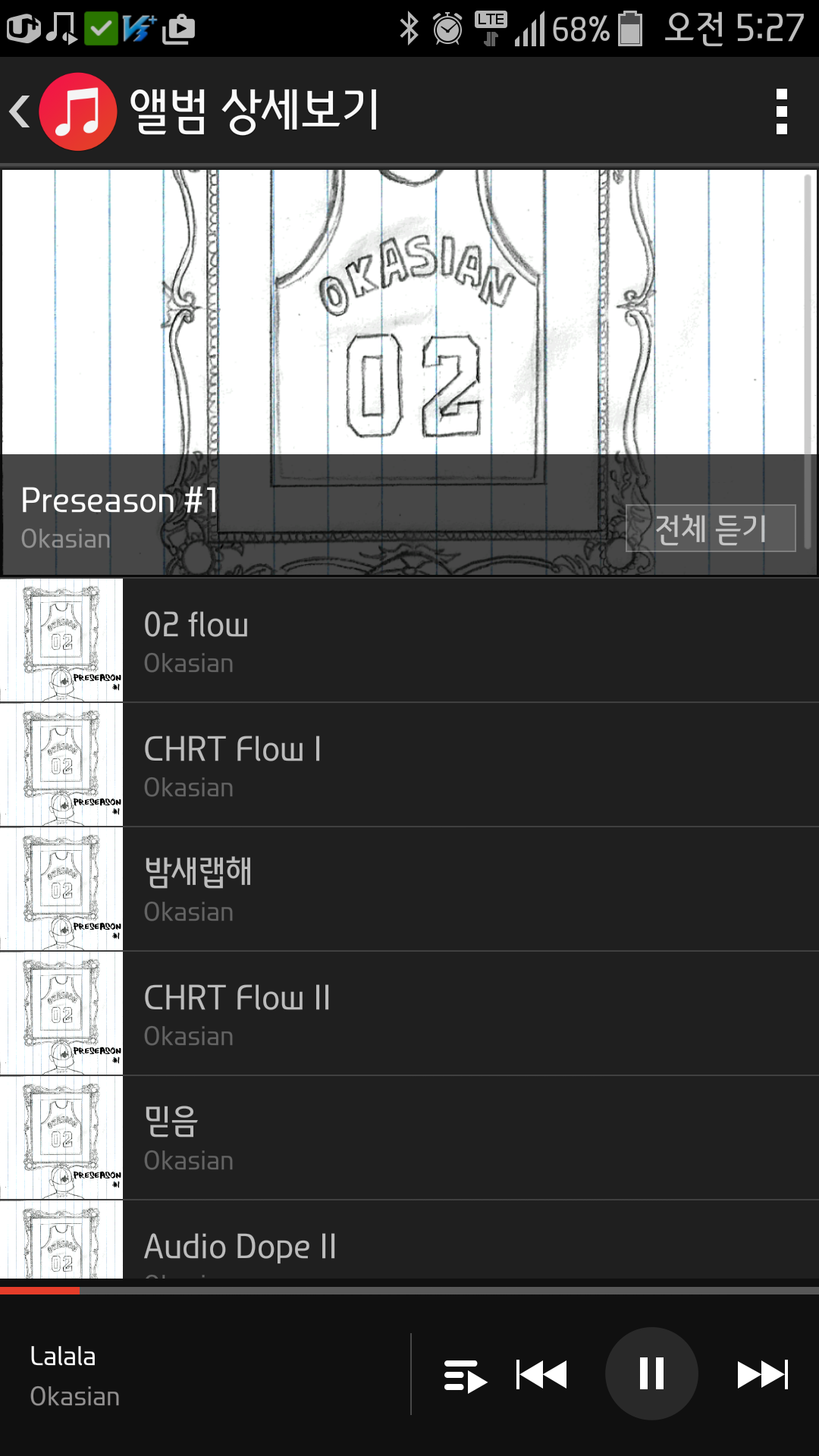Image resolution: width=819 pixels, height=1456 pixels.
Task: Select the song 믿음
Action: [x=470, y=1138]
